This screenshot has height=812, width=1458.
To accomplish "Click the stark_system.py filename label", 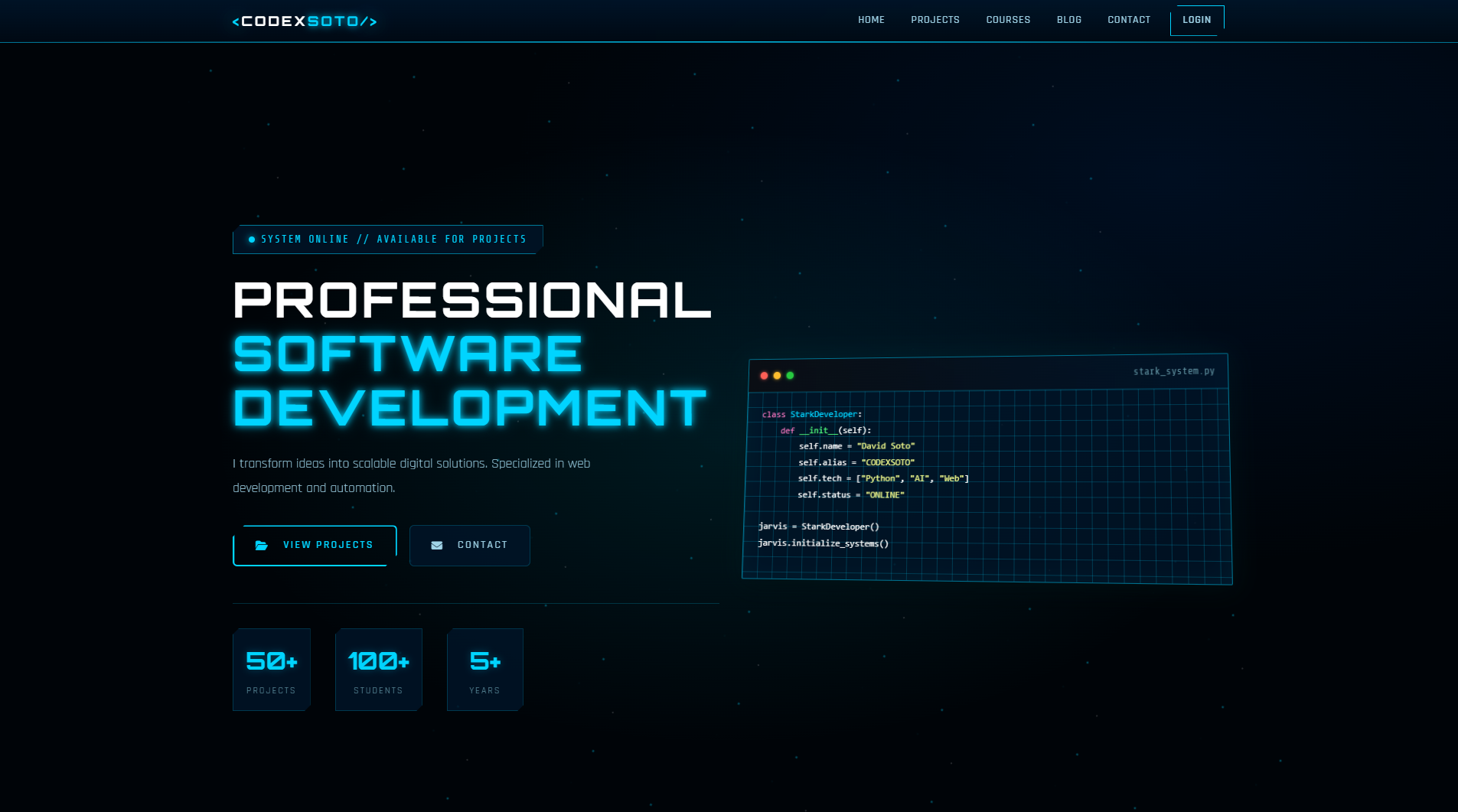I will coord(1173,371).
